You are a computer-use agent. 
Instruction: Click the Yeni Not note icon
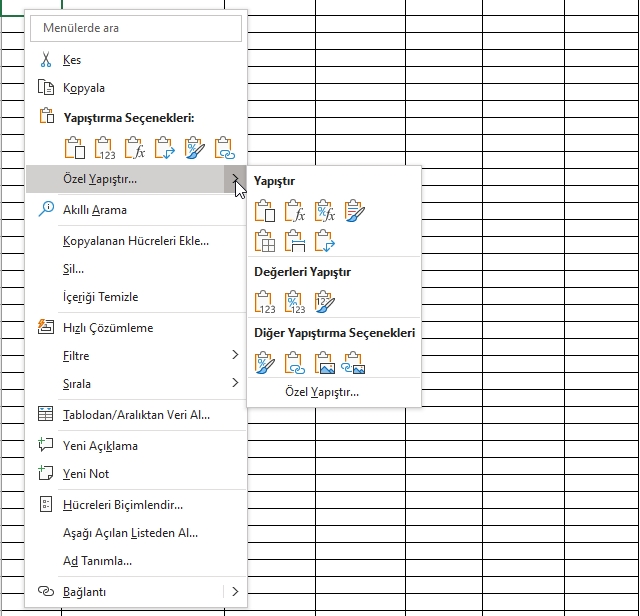click(x=45, y=473)
